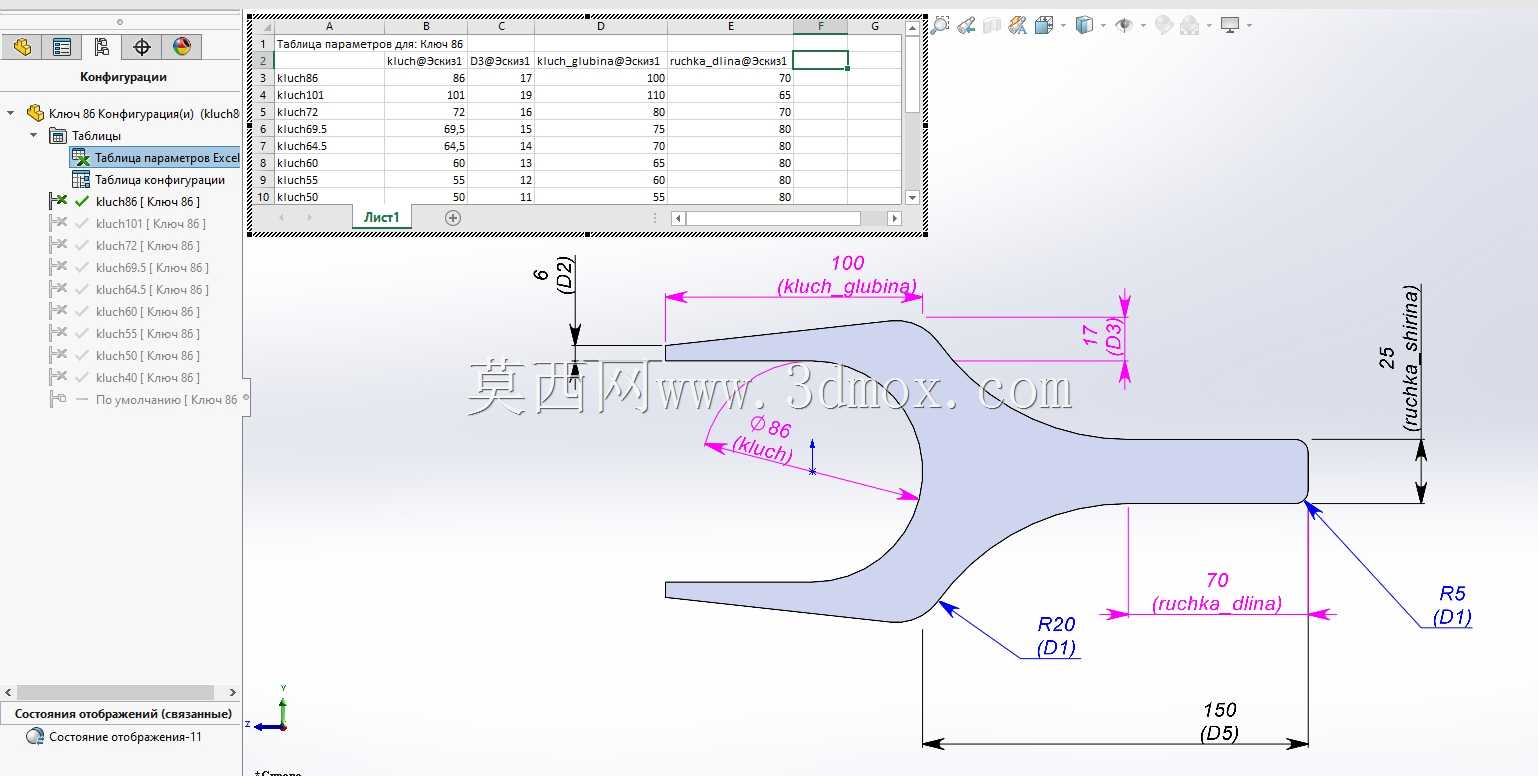Click the Zoom to Area magnifier icon
This screenshot has width=1538, height=776.
tap(940, 26)
